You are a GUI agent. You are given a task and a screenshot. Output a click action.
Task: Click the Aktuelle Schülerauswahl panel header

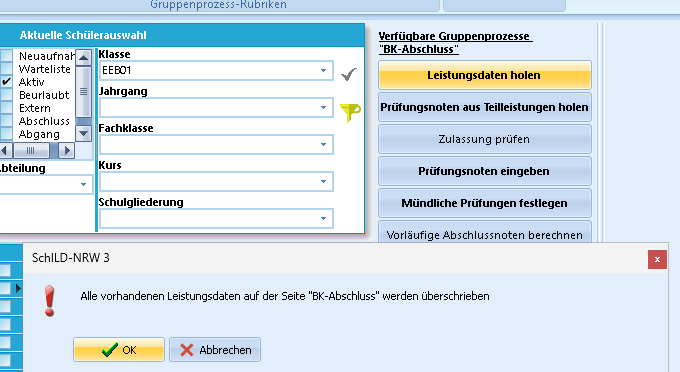pyautogui.click(x=181, y=35)
